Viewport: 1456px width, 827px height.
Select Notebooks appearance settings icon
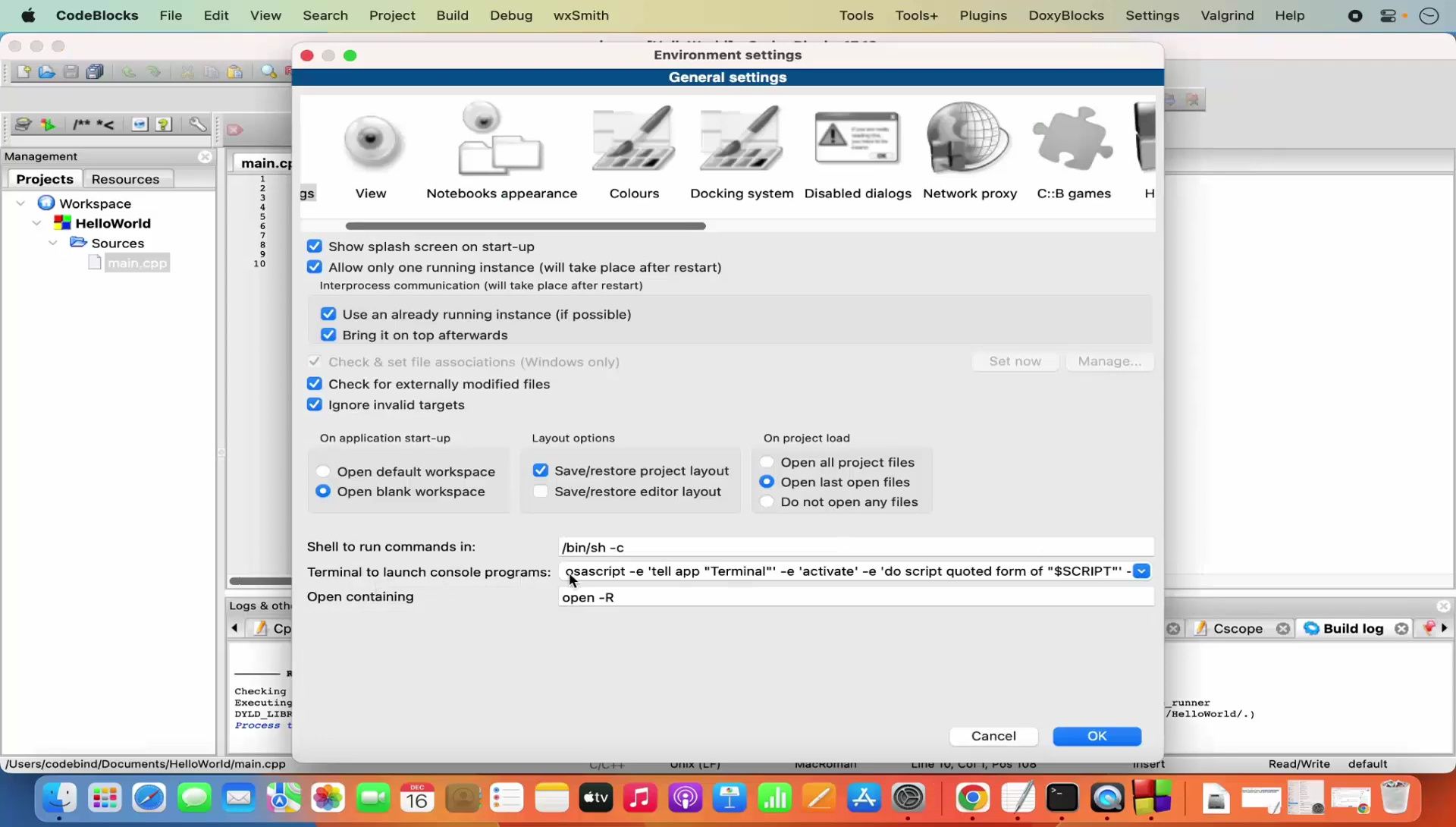coord(501,152)
